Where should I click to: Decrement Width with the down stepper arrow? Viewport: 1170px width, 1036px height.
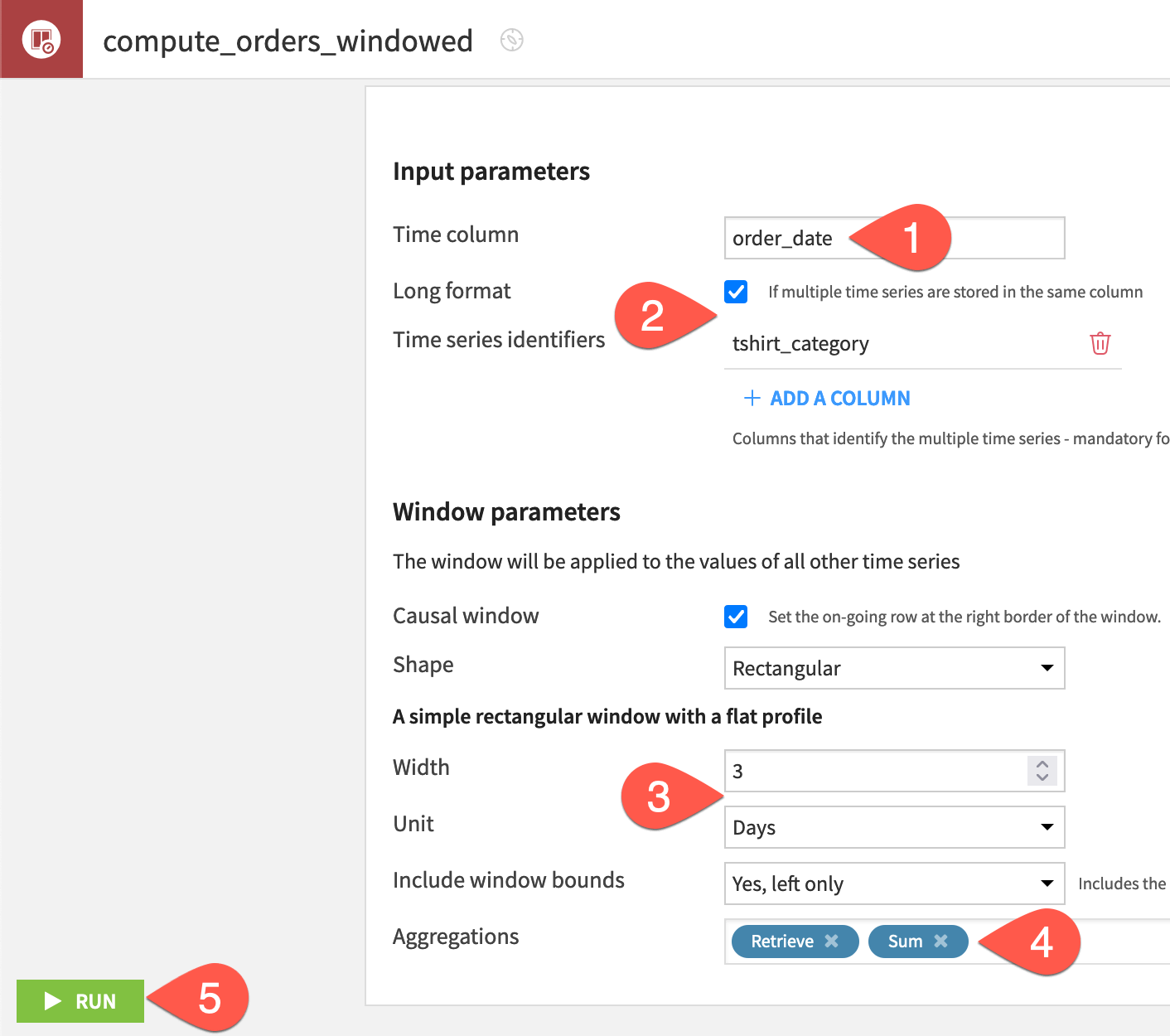[1042, 778]
